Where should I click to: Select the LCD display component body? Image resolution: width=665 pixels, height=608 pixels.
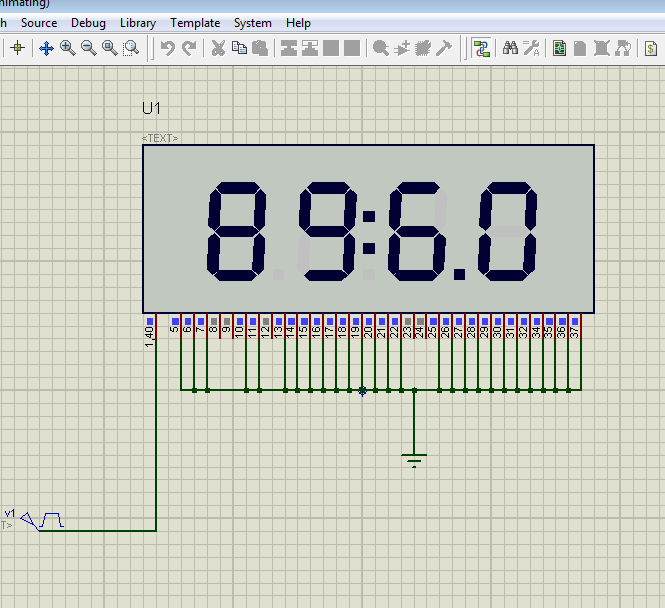click(368, 229)
